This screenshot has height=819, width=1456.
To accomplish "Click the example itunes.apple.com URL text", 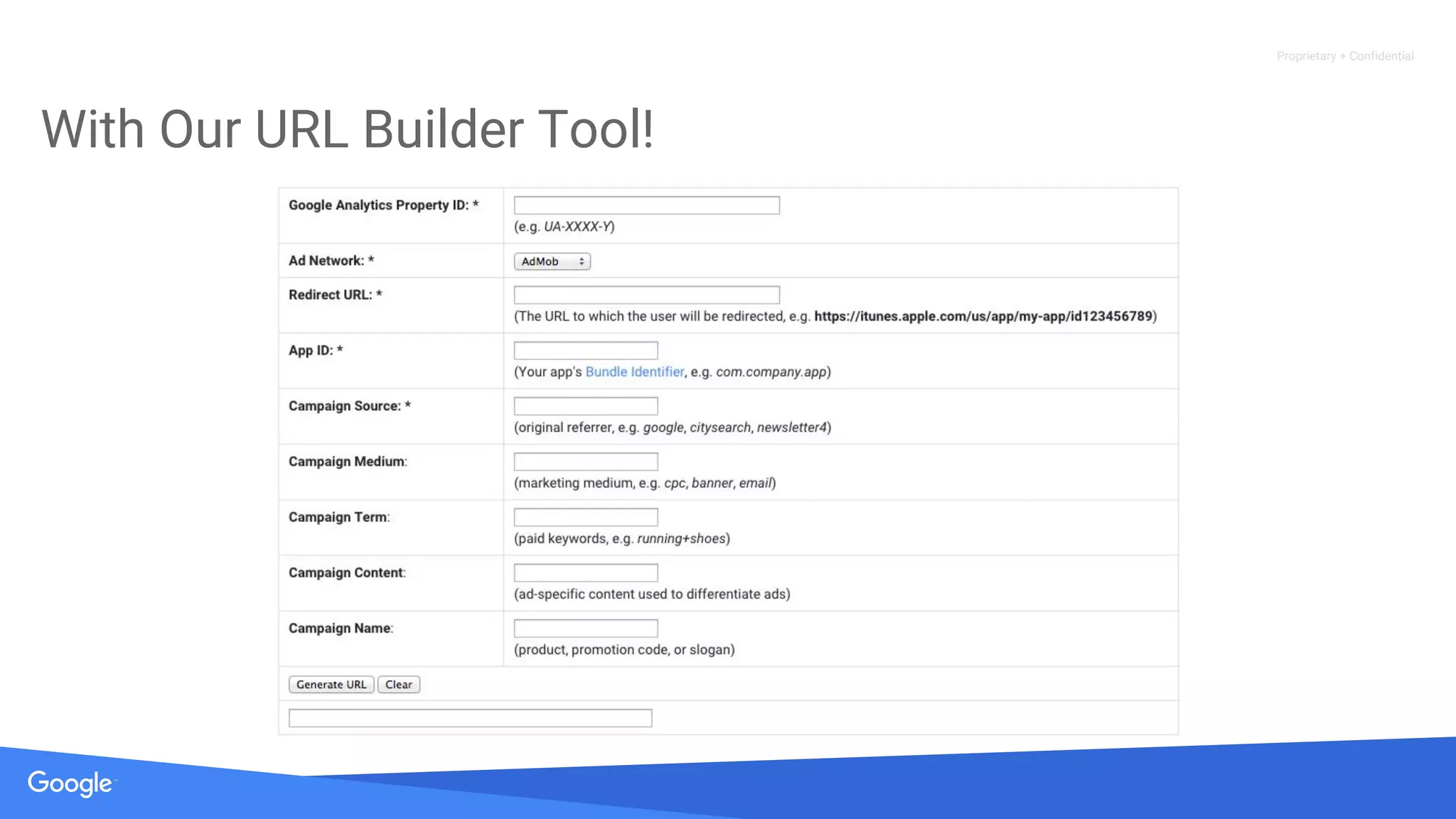I will 983,316.
